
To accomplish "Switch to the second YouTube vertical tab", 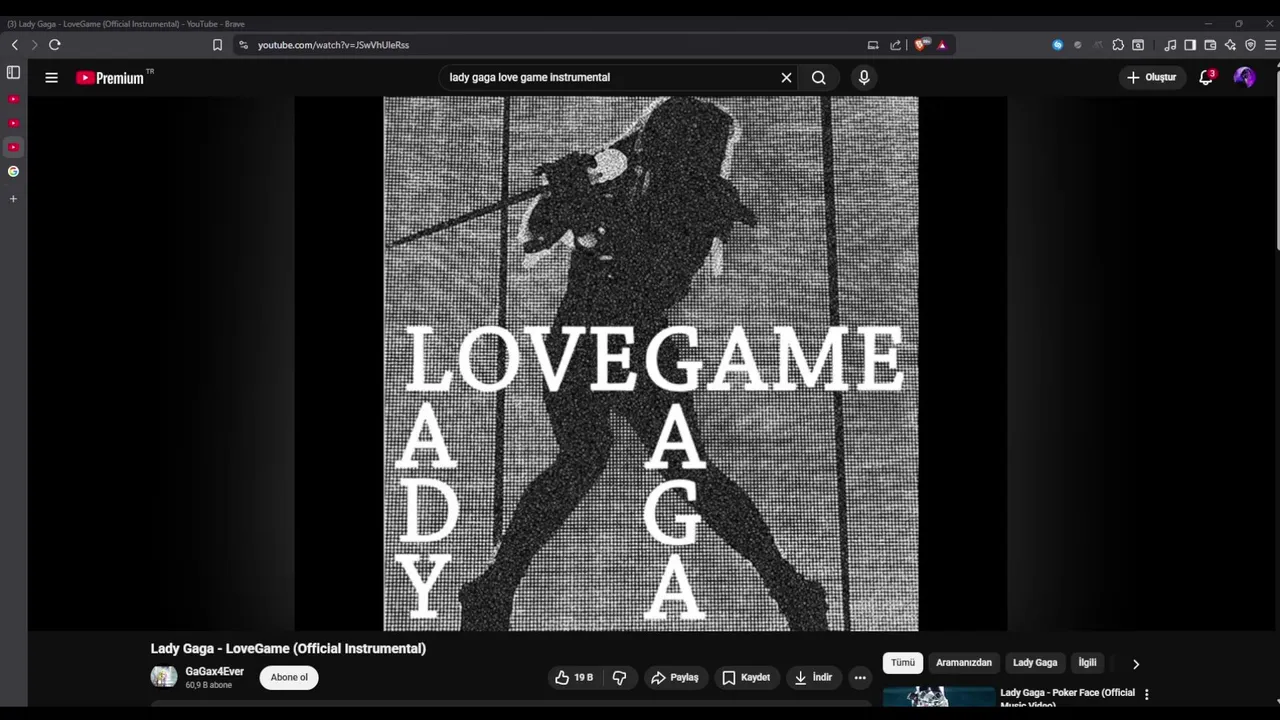I will tap(13, 123).
